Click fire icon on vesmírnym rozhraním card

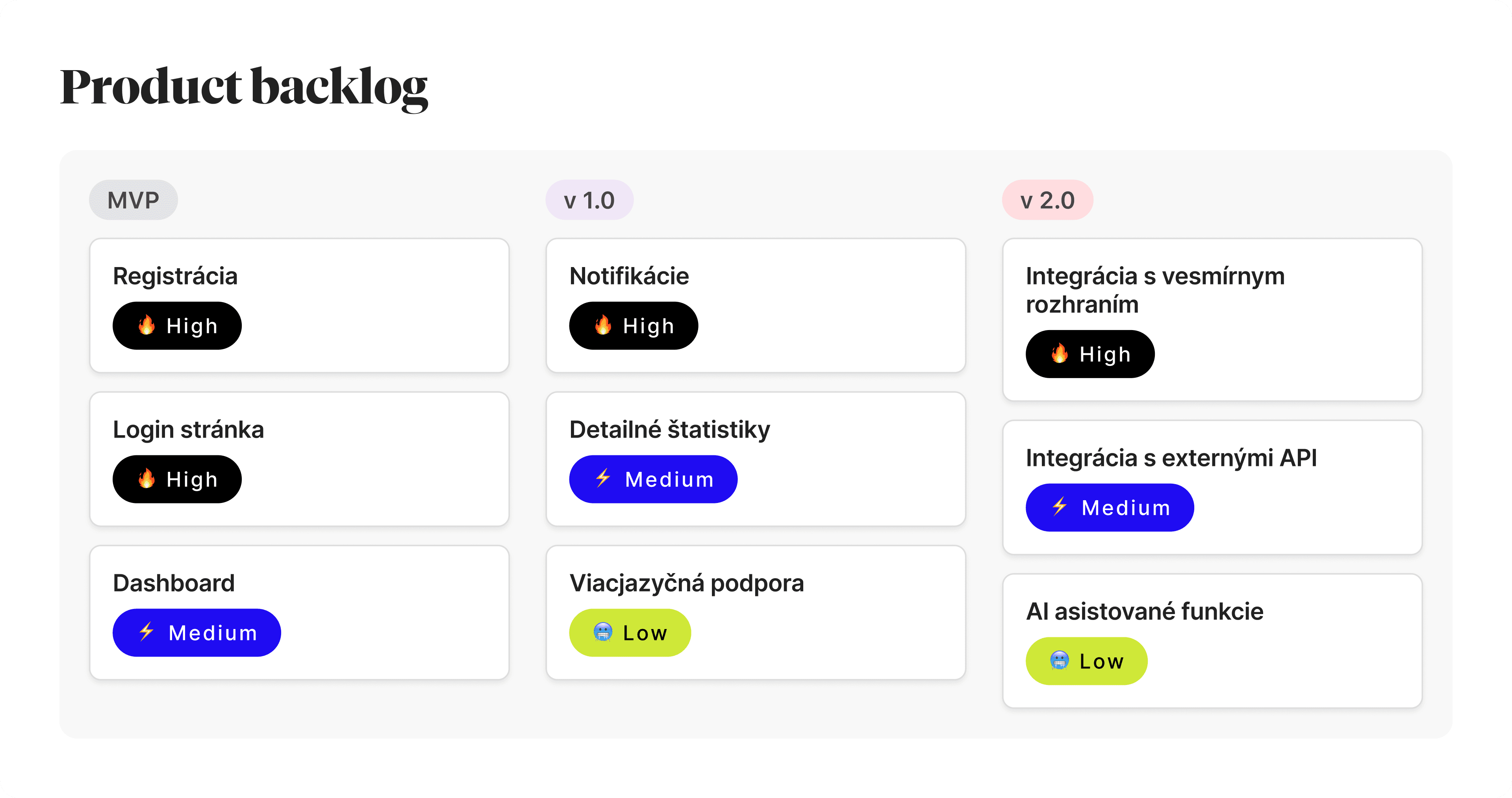pos(1060,353)
